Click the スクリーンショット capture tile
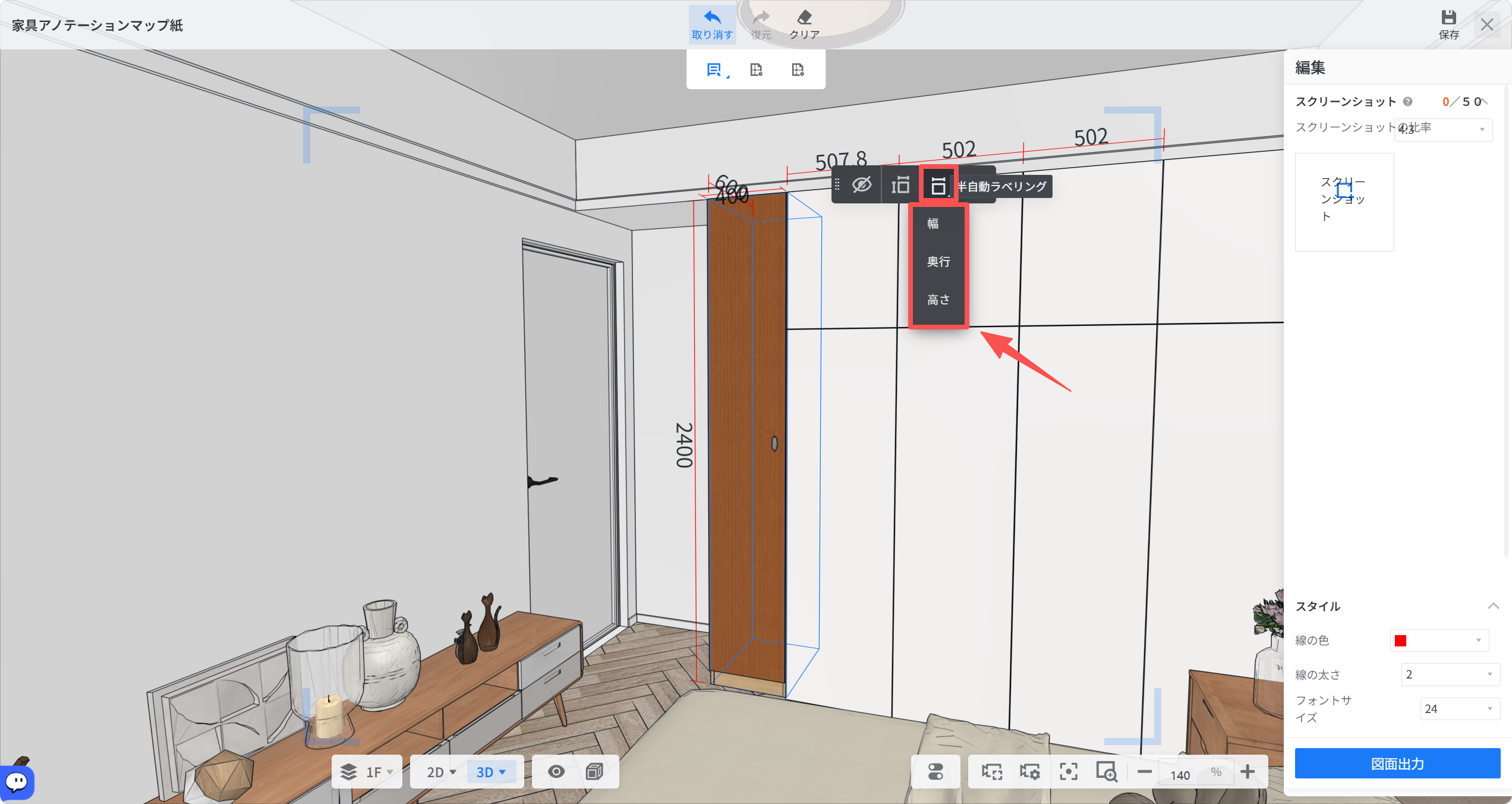The width and height of the screenshot is (1512, 804). (x=1344, y=202)
